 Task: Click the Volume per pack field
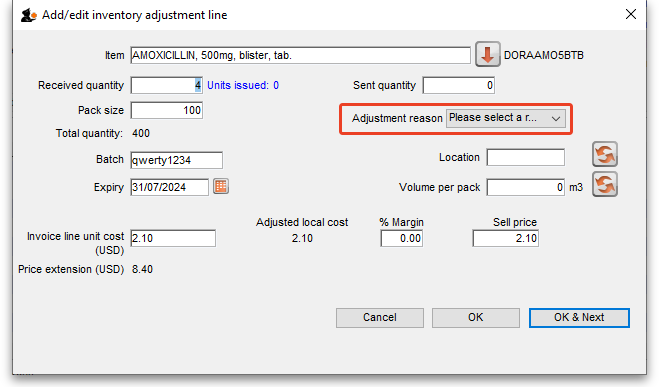point(526,187)
